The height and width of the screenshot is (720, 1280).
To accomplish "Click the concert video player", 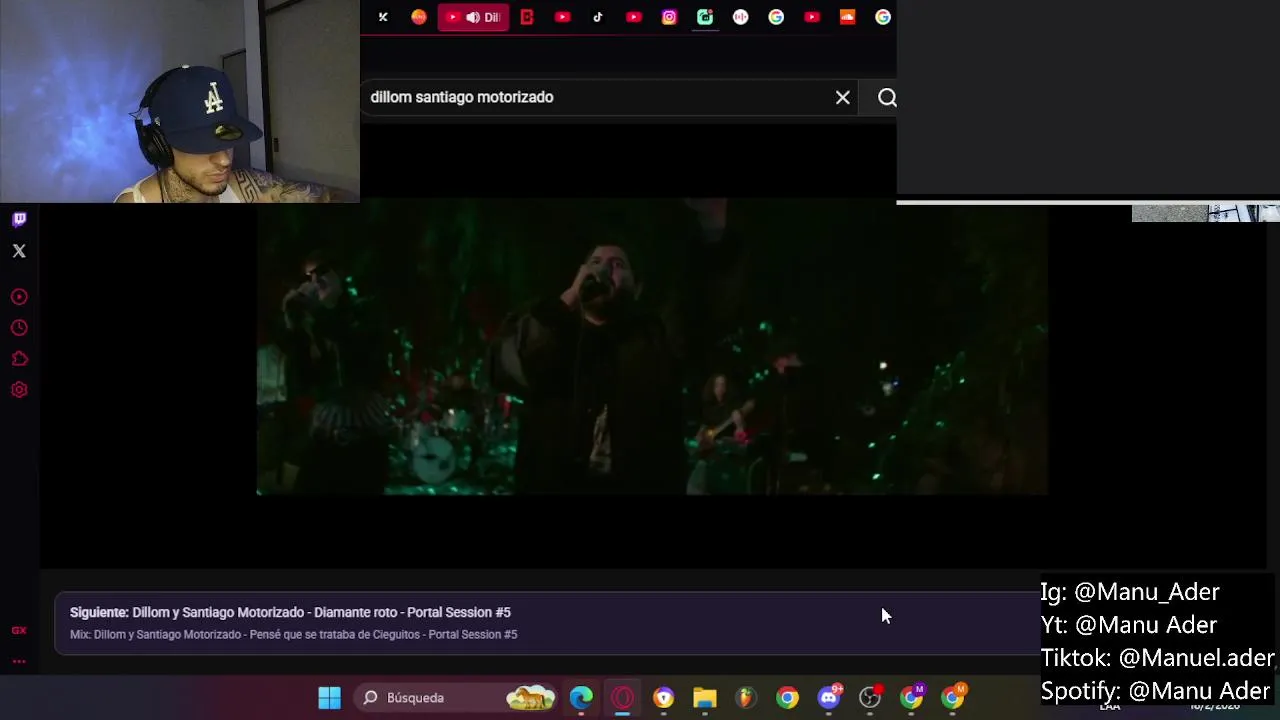I will [x=652, y=347].
